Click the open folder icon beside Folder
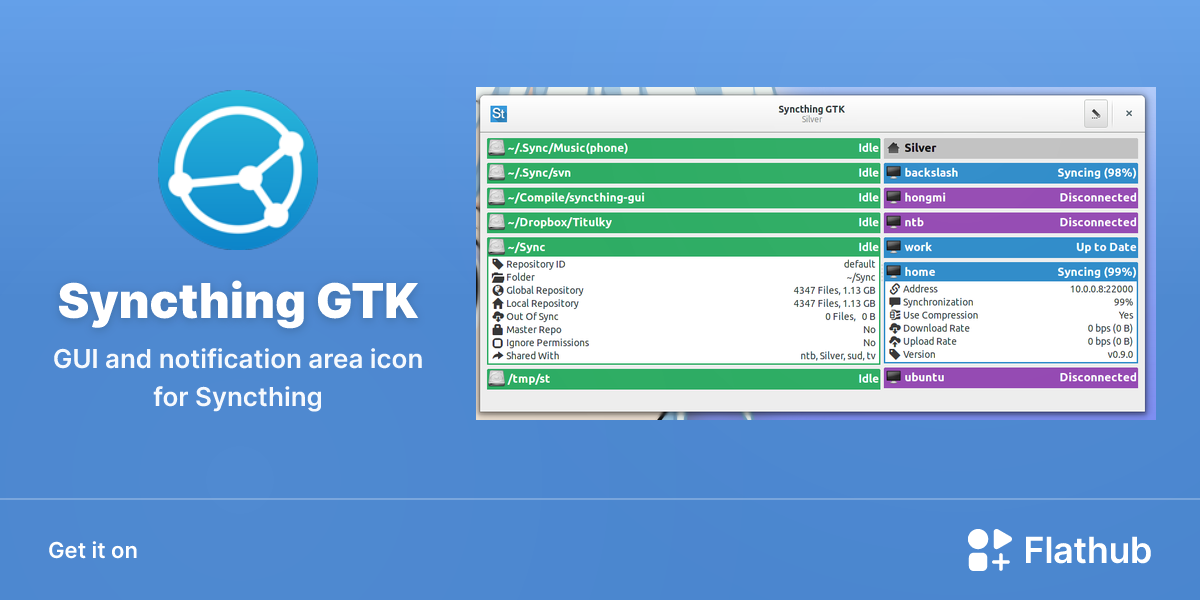The width and height of the screenshot is (1200, 600). 498,277
